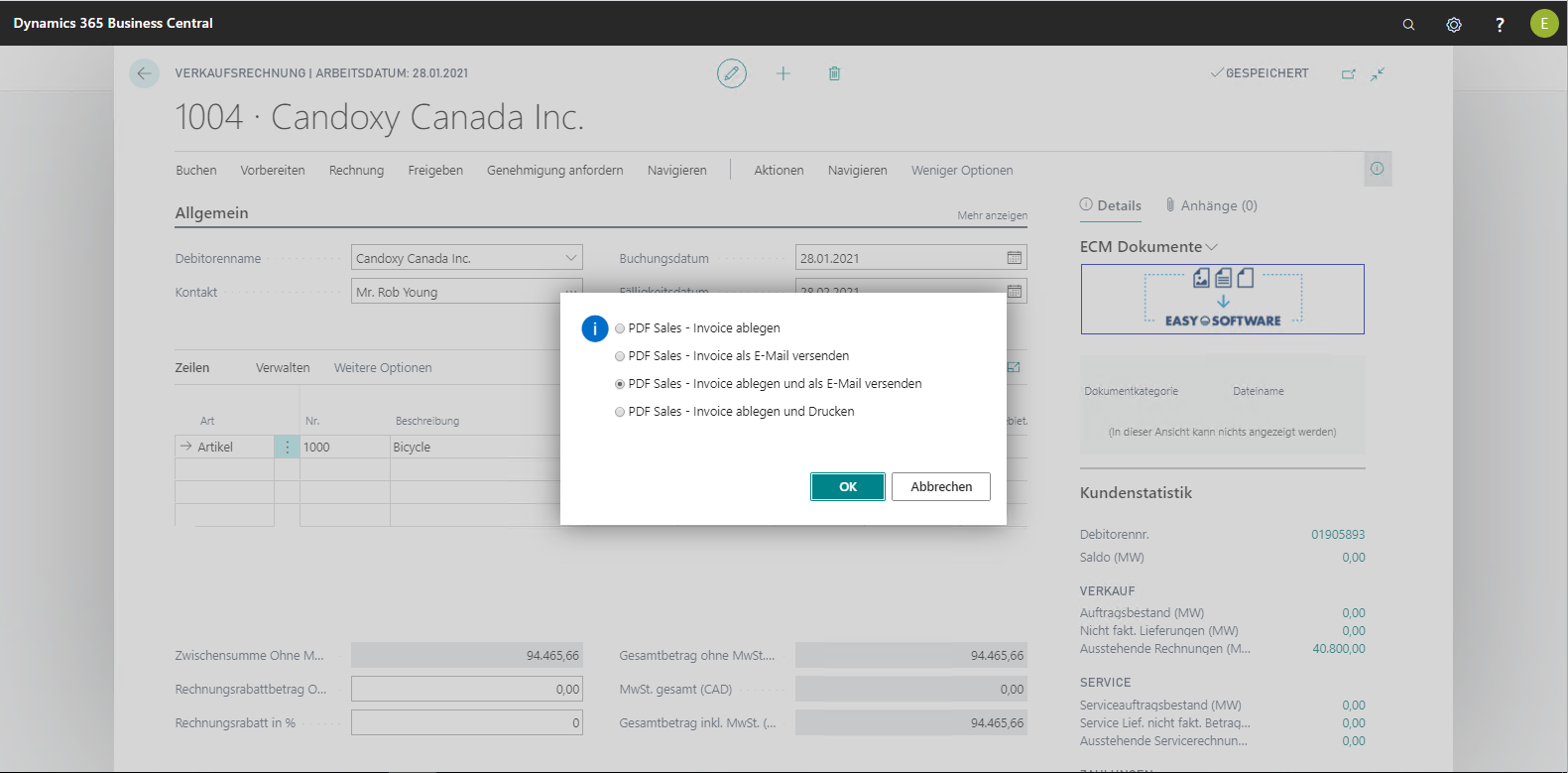The width and height of the screenshot is (1568, 773).
Task: Open row options for Artikel line
Action: [x=288, y=447]
